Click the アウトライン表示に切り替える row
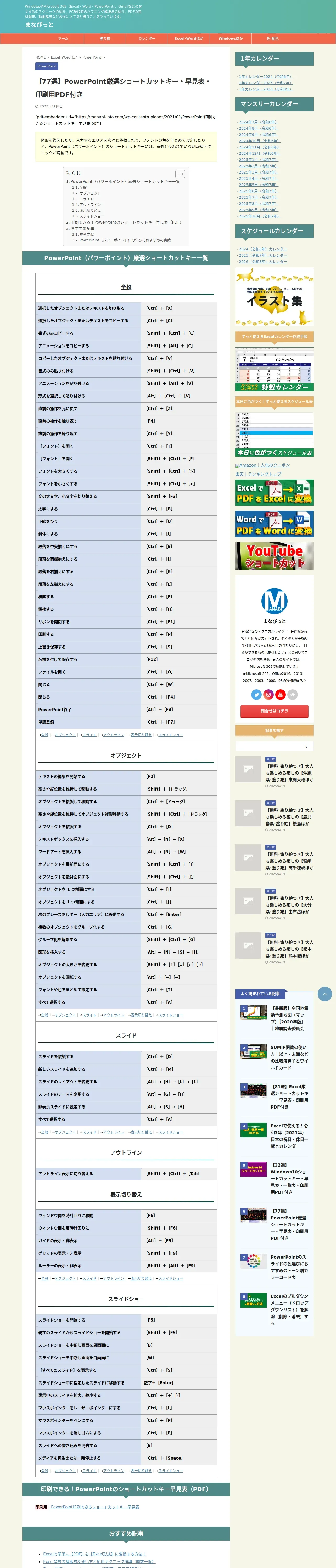The image size is (336, 1568). [126, 1174]
